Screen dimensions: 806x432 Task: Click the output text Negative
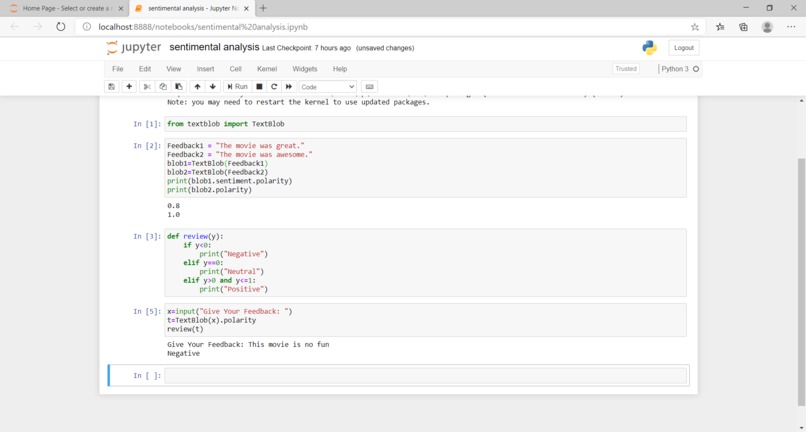pyautogui.click(x=184, y=353)
